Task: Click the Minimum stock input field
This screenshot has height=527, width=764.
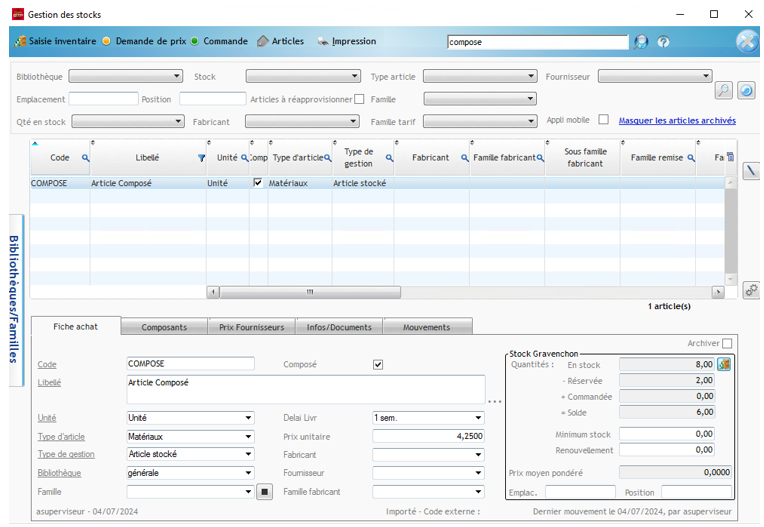Action: [667, 433]
